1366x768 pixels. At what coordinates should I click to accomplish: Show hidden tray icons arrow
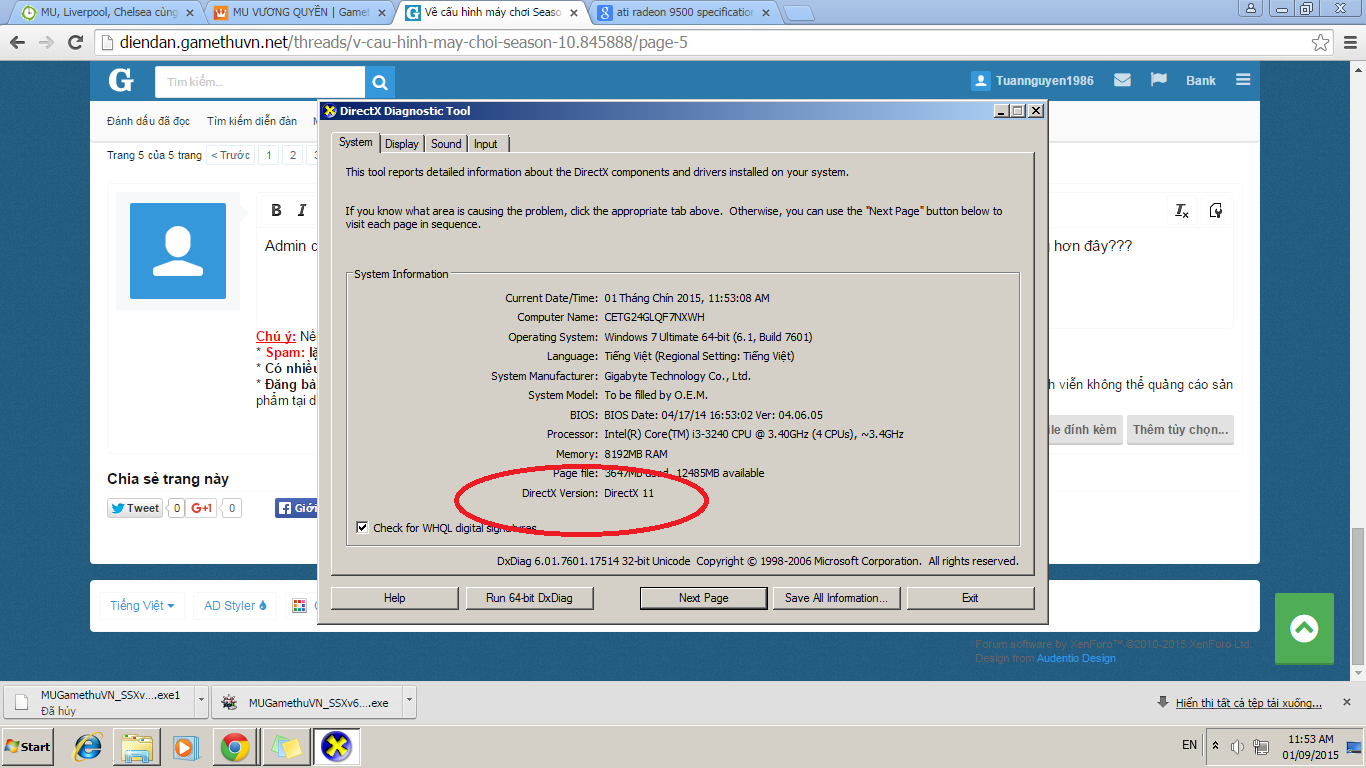tap(1215, 746)
